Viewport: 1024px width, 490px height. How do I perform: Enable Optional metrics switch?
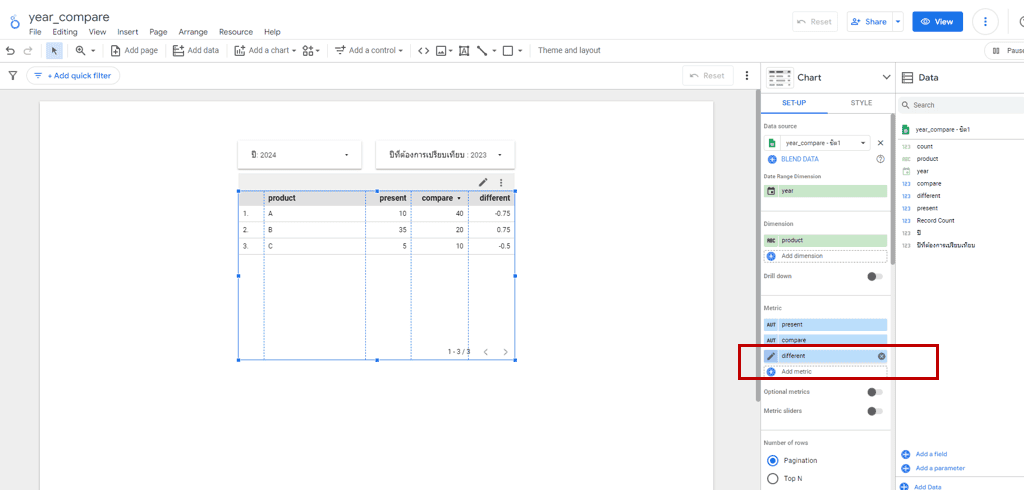pyautogui.click(x=875, y=392)
